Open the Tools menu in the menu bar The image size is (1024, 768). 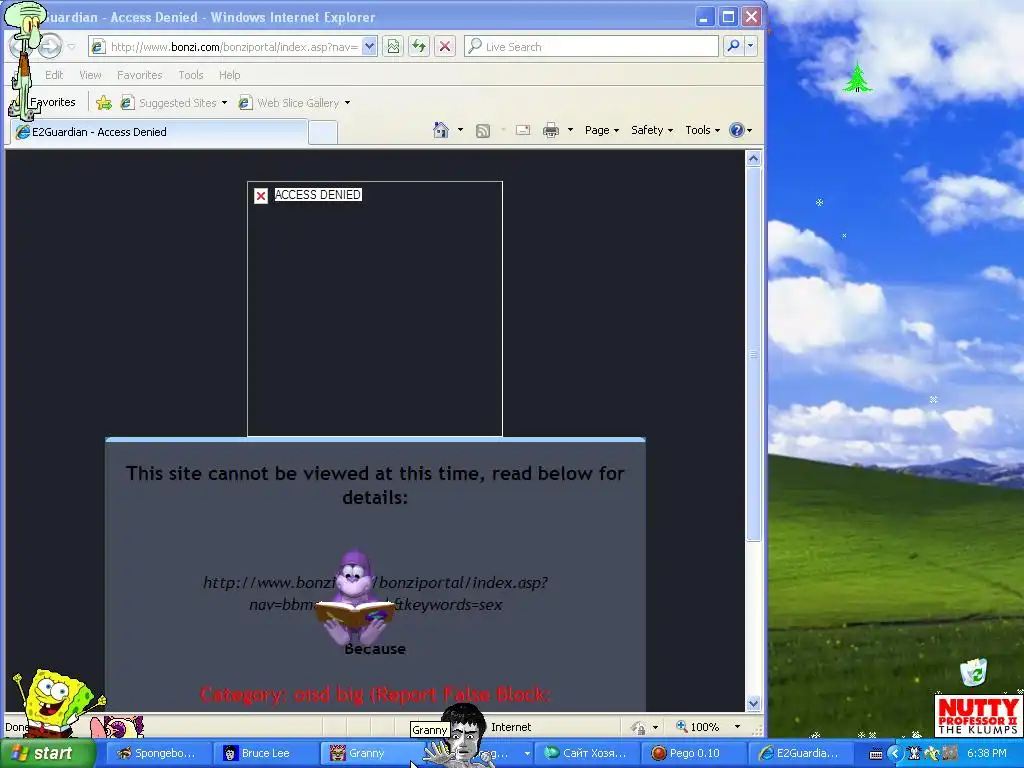[x=191, y=75]
